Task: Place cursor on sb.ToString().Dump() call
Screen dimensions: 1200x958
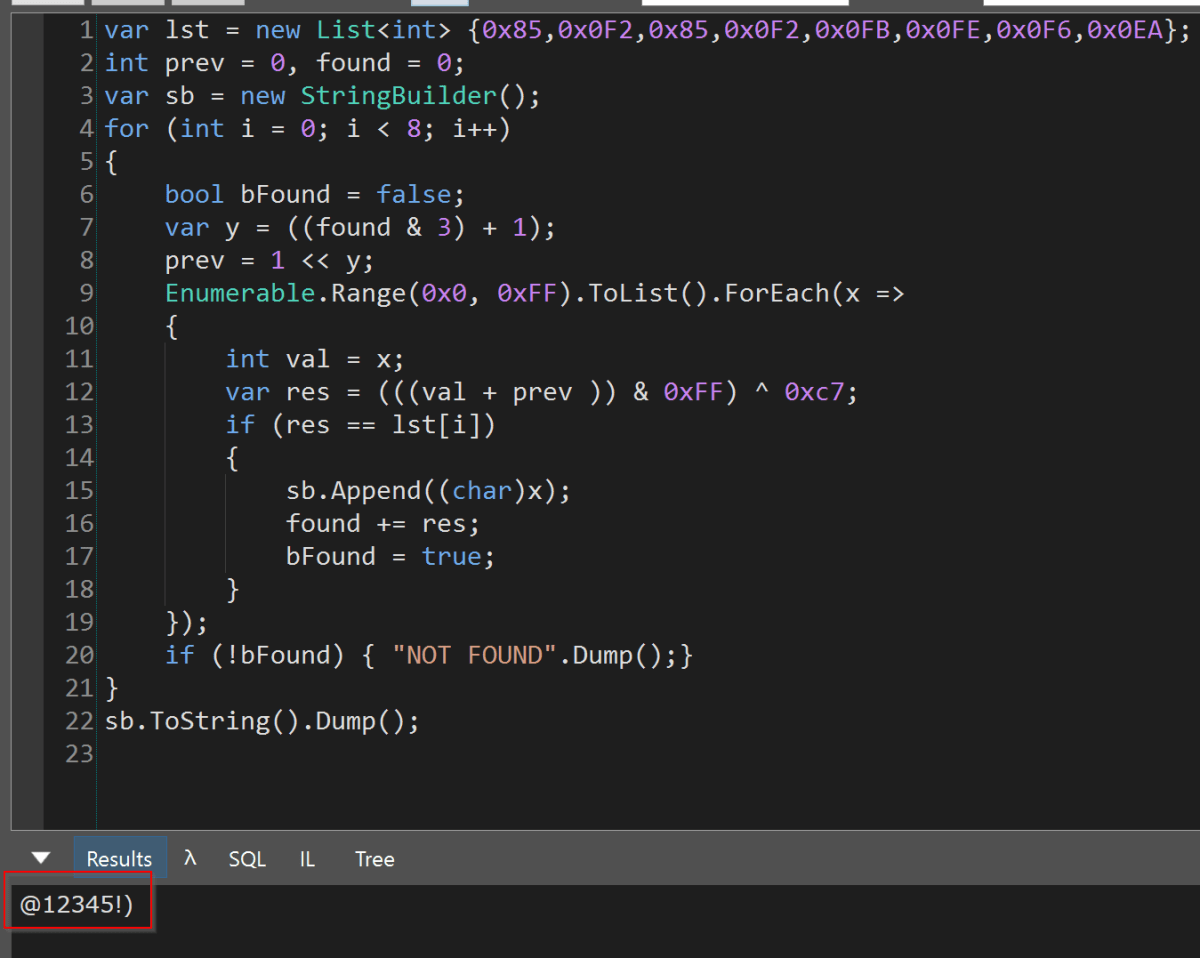Action: [x=262, y=722]
